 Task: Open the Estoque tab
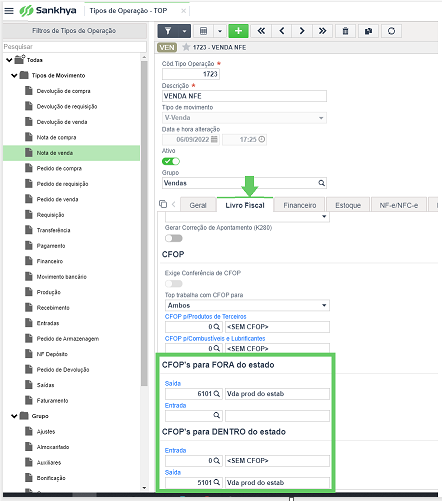(x=348, y=205)
